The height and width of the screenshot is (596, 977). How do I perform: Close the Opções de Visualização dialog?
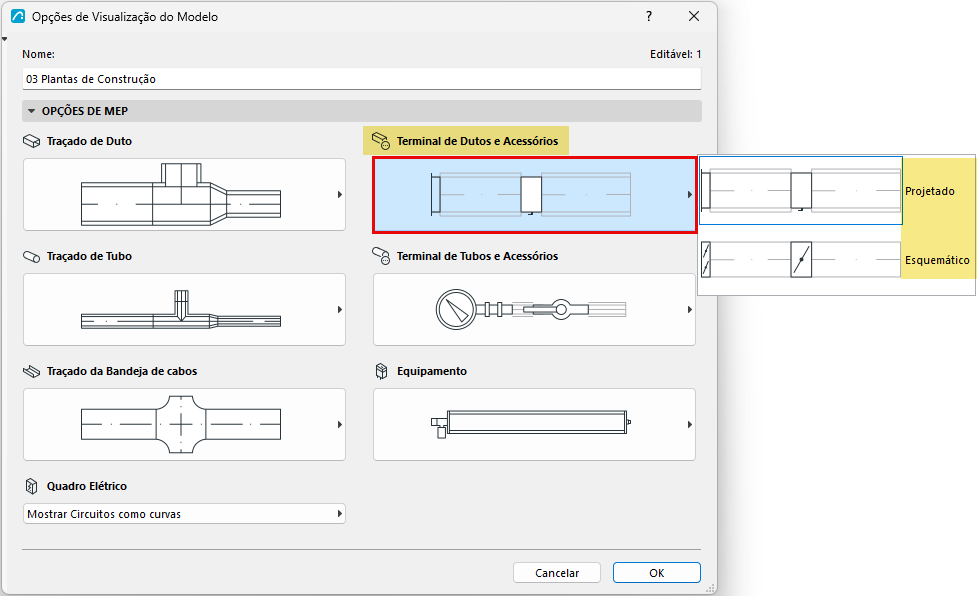click(693, 17)
